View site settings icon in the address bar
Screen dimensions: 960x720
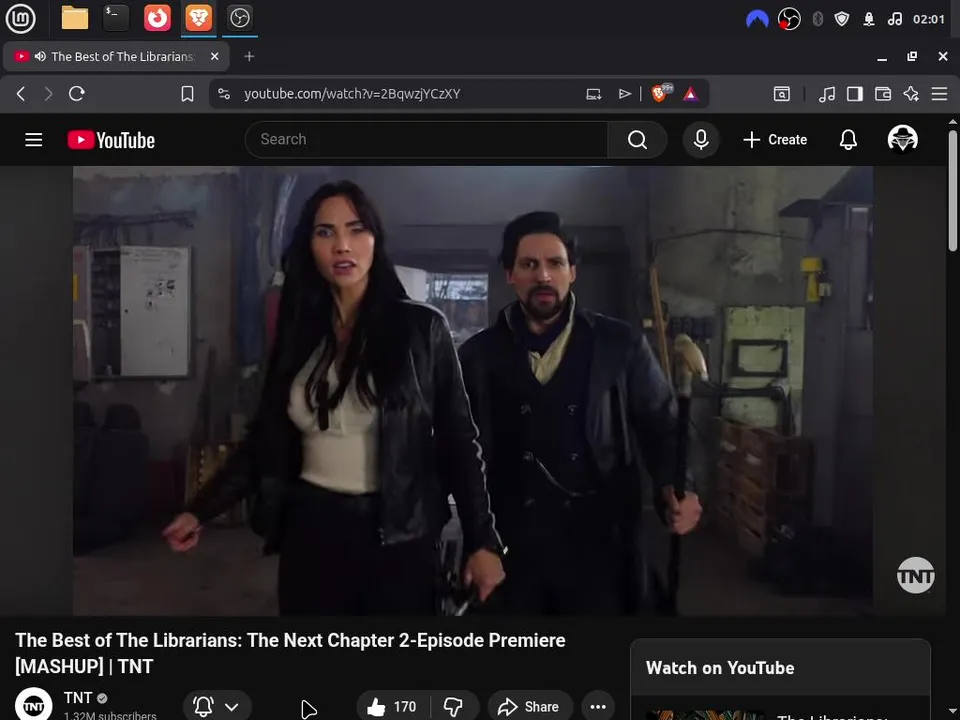tap(224, 94)
